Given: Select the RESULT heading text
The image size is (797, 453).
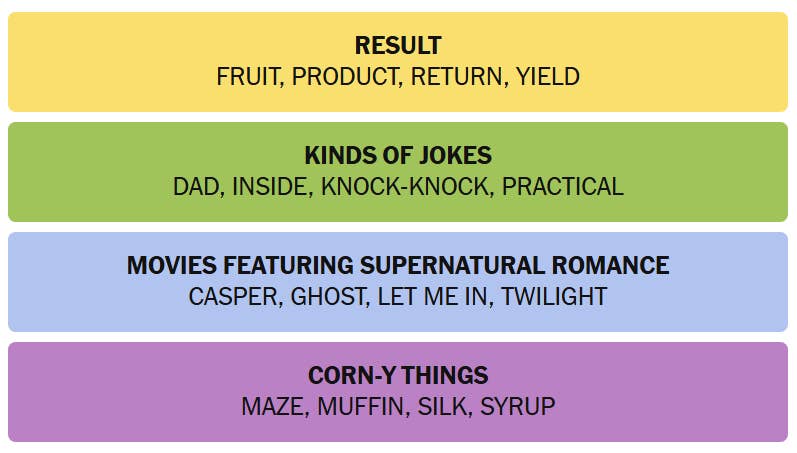Looking at the screenshot, I should [398, 46].
